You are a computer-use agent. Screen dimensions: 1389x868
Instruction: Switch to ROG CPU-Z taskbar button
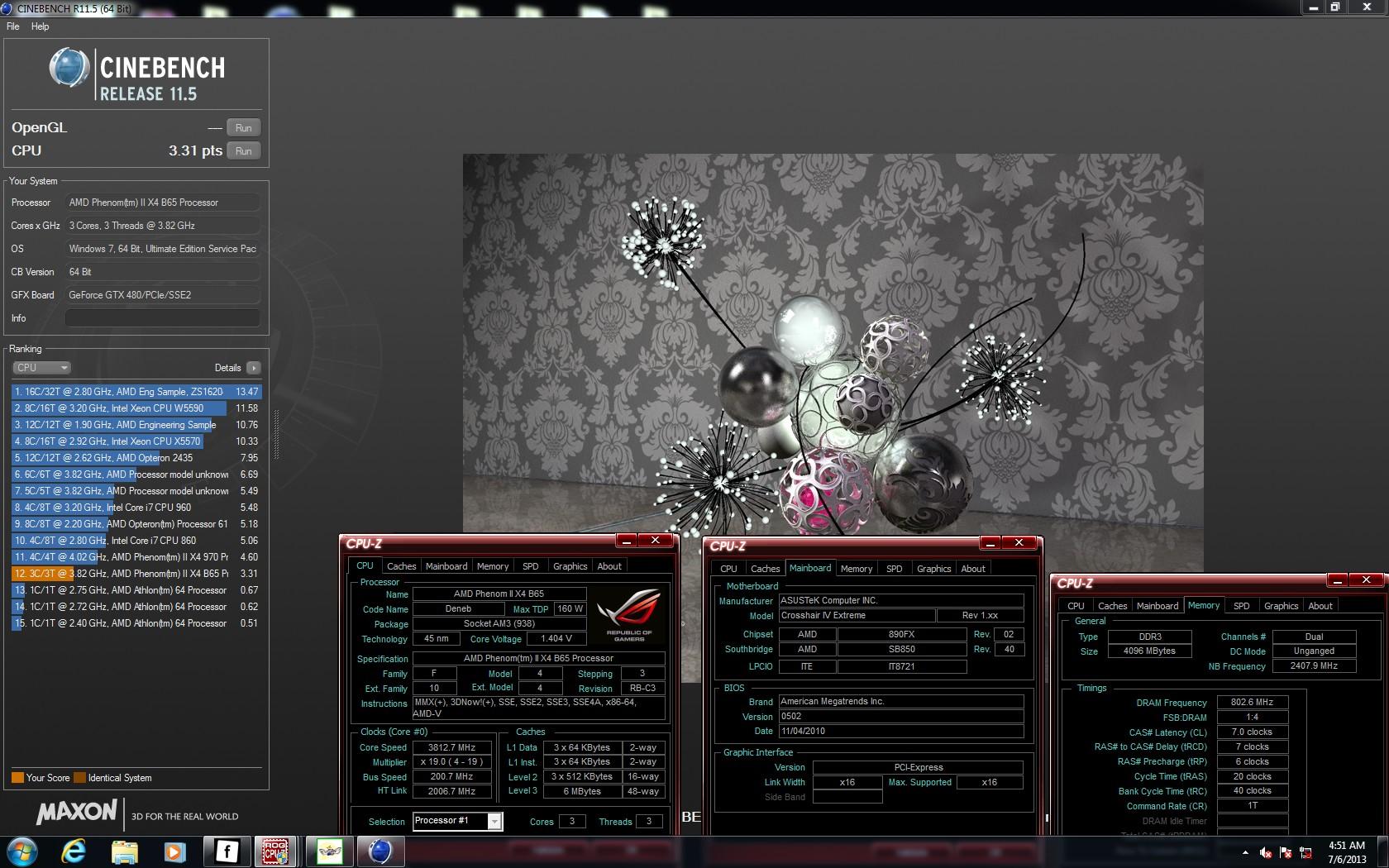[x=275, y=851]
